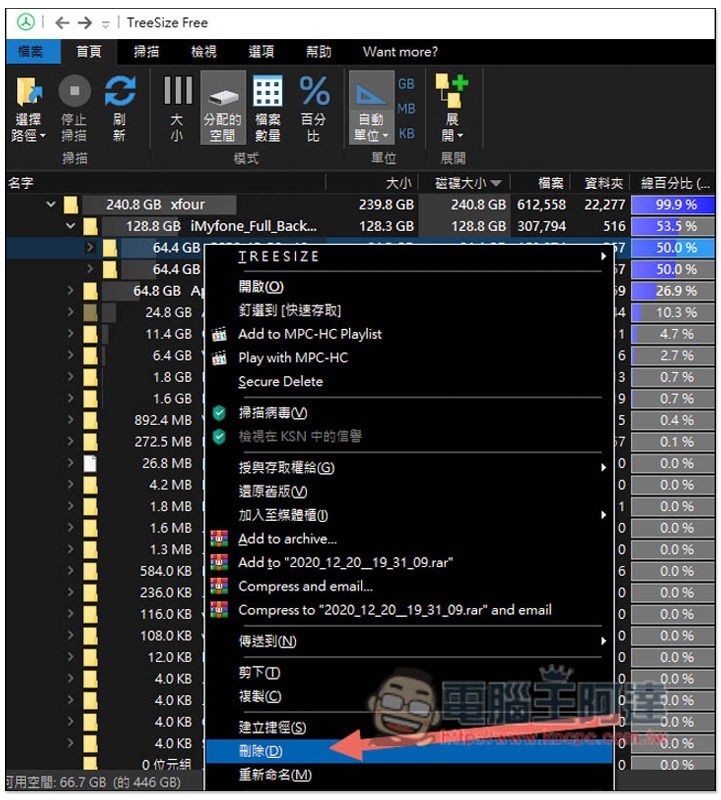
Task: Collapse the iMyfone_Full_Back folder node
Action: 70,226
